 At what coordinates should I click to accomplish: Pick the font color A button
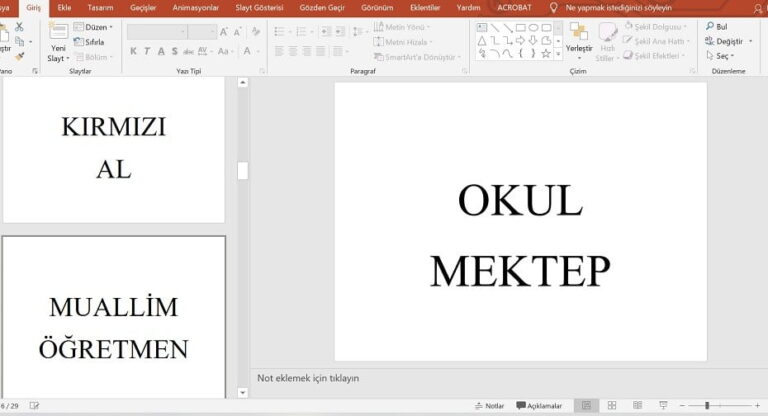point(247,51)
